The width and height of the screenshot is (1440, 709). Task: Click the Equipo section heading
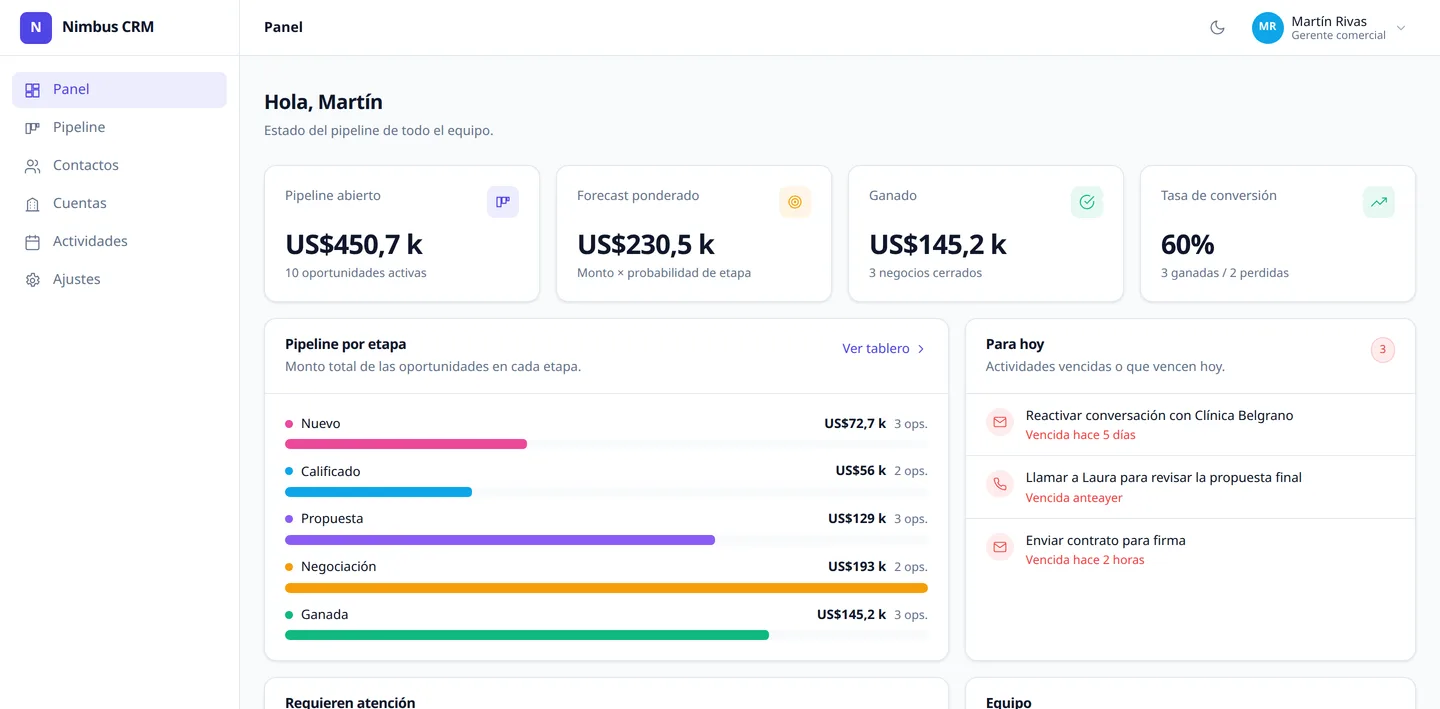point(1008,702)
